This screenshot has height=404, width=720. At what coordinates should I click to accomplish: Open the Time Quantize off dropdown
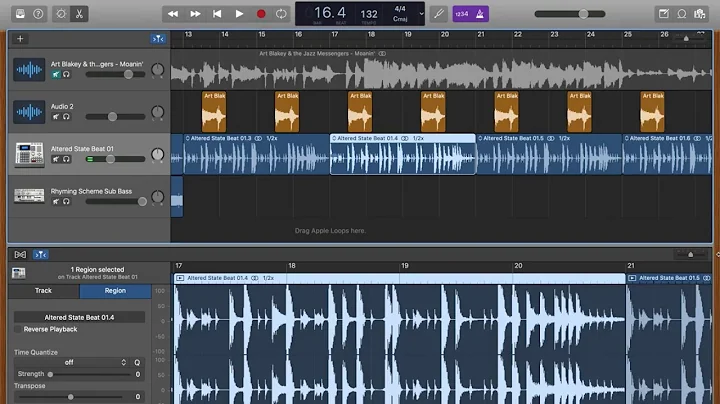[x=71, y=362]
